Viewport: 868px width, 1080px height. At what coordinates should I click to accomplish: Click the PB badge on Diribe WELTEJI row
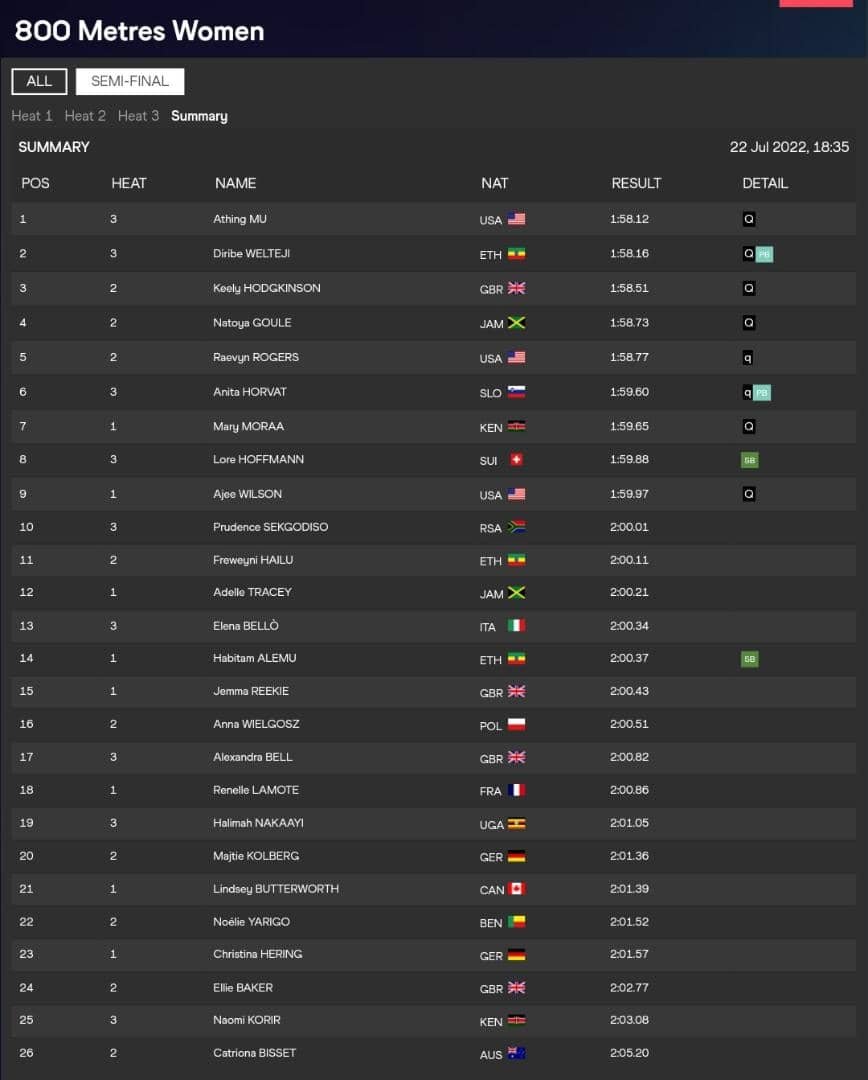point(764,254)
